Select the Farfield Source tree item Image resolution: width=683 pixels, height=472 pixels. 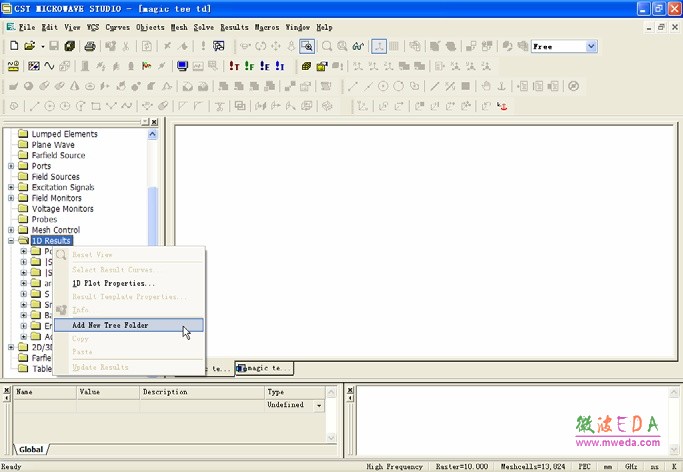click(x=58, y=155)
